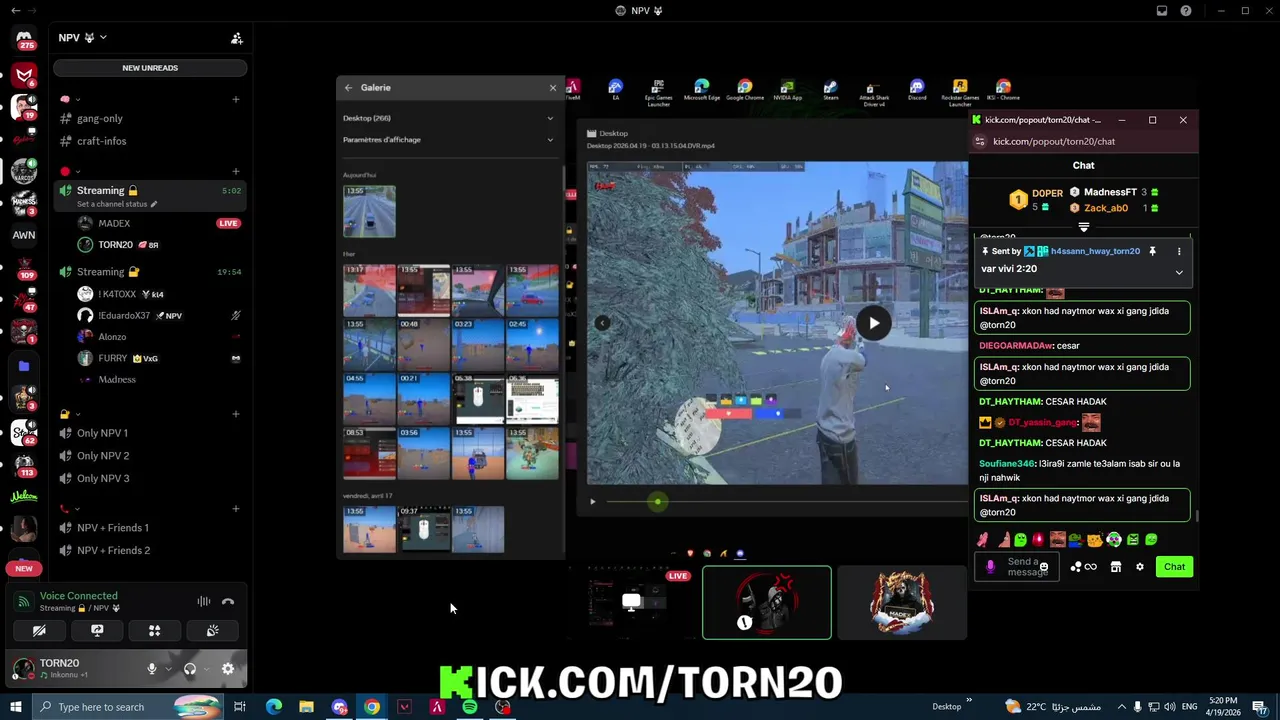The width and height of the screenshot is (1280, 720).
Task: Select user FURRY in the voice channel
Action: [x=112, y=358]
